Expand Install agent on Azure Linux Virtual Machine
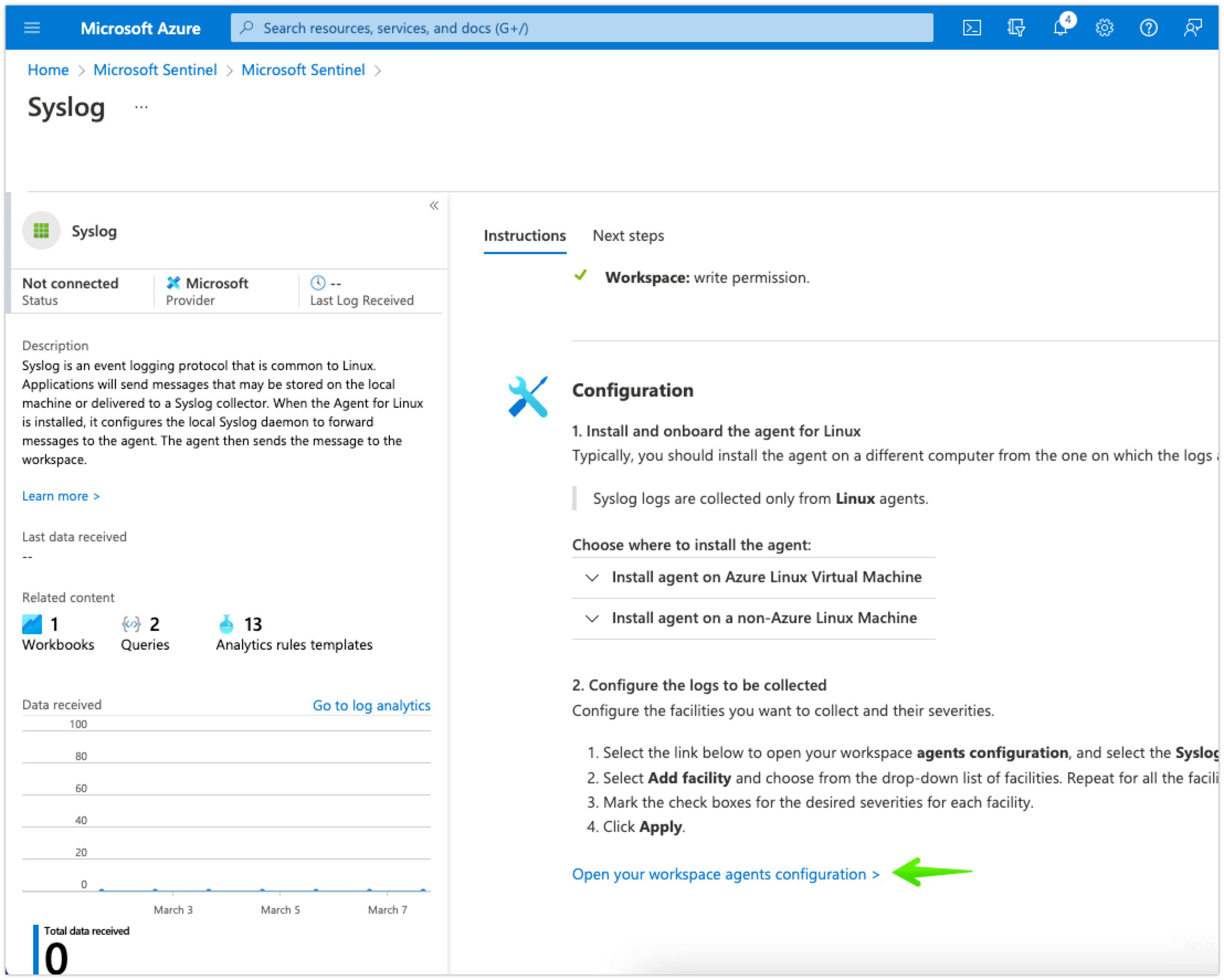Image resolution: width=1224 pixels, height=980 pixels. click(x=753, y=577)
